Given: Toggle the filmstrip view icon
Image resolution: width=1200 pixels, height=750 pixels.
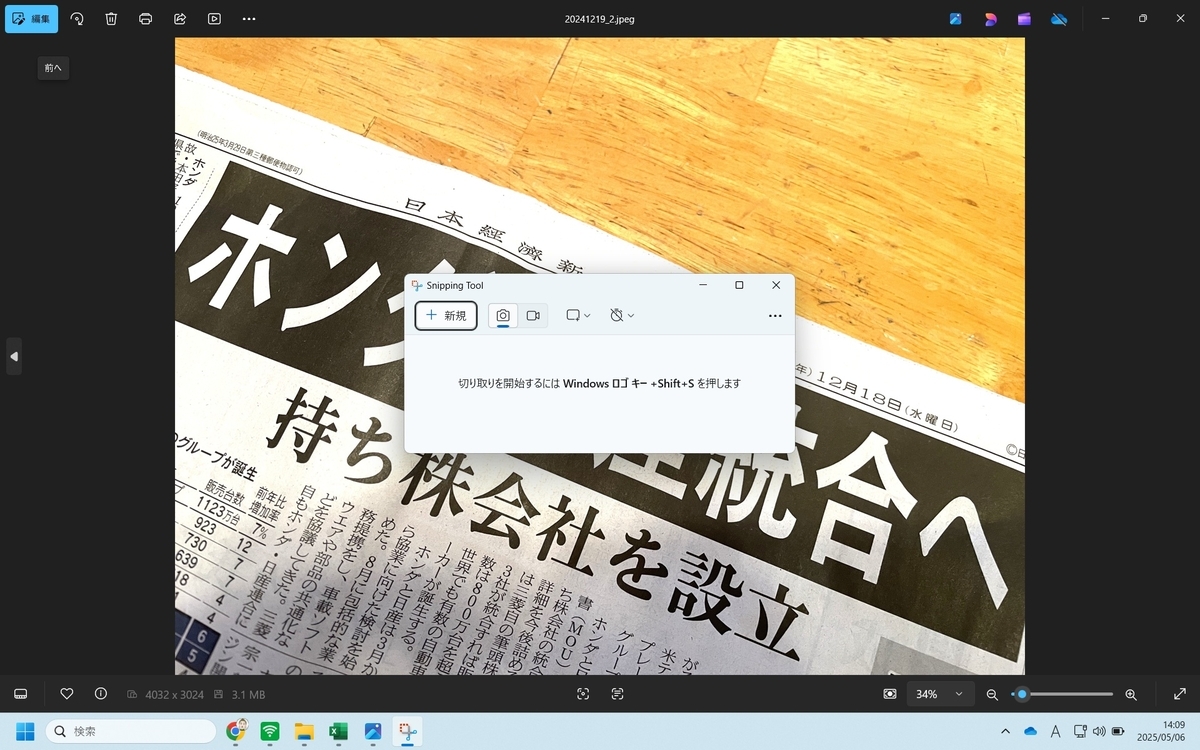Looking at the screenshot, I should [20, 694].
